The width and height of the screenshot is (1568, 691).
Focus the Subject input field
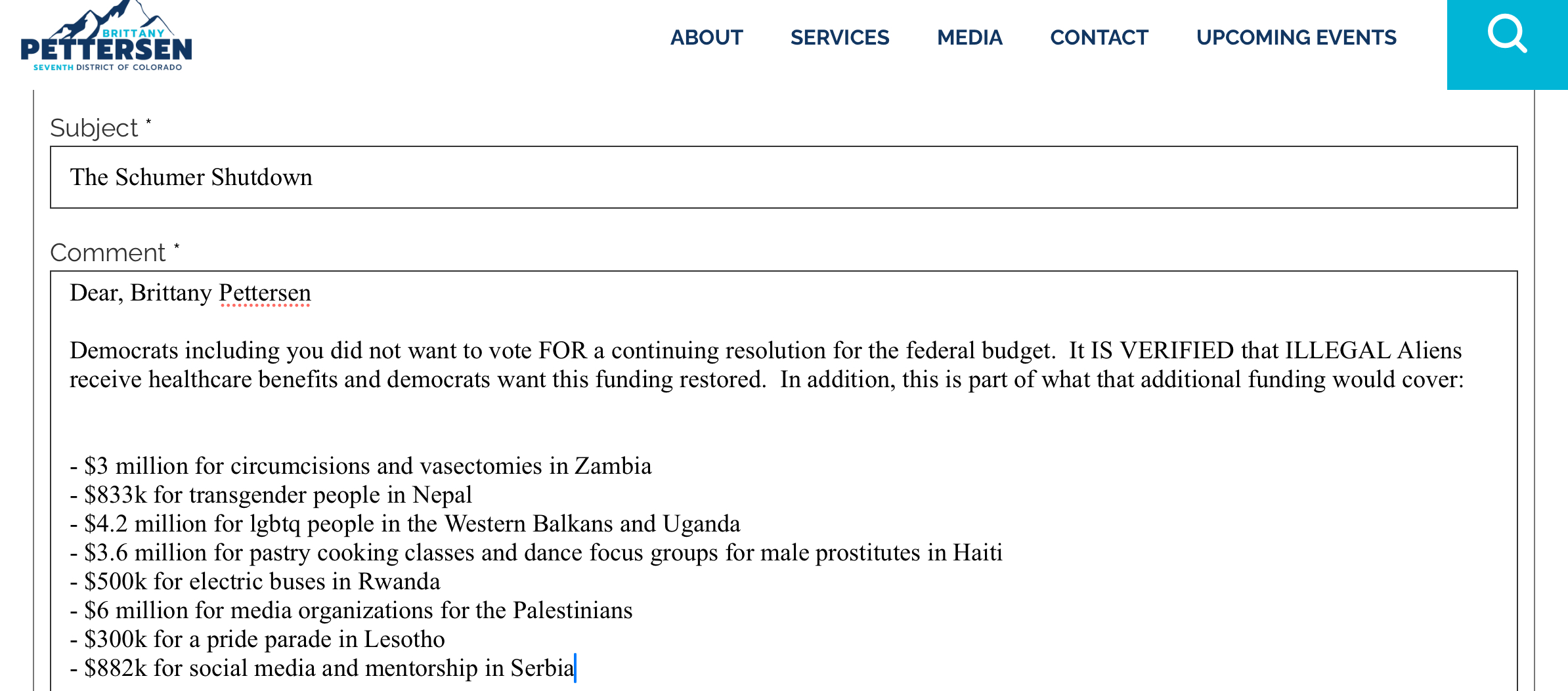pos(783,177)
